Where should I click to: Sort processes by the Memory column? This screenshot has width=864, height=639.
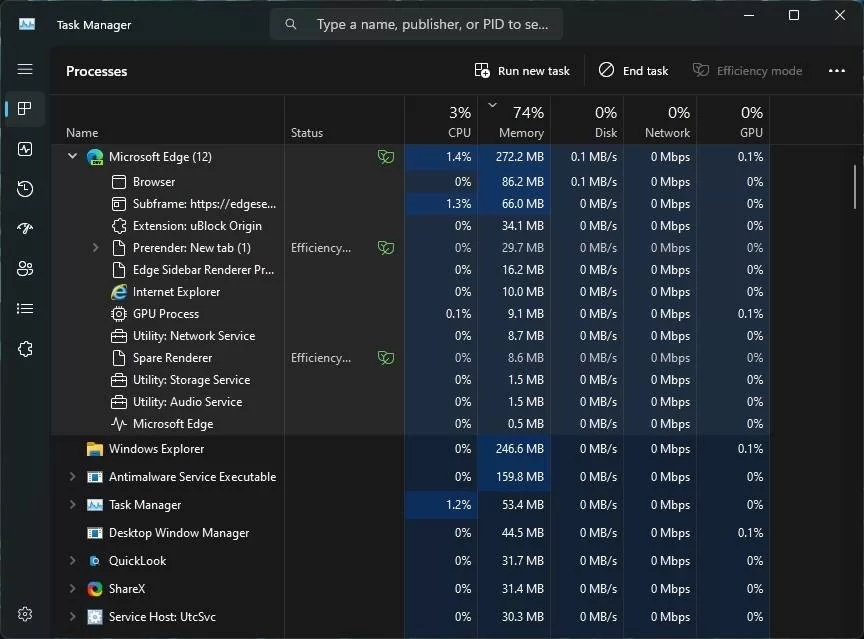point(514,122)
